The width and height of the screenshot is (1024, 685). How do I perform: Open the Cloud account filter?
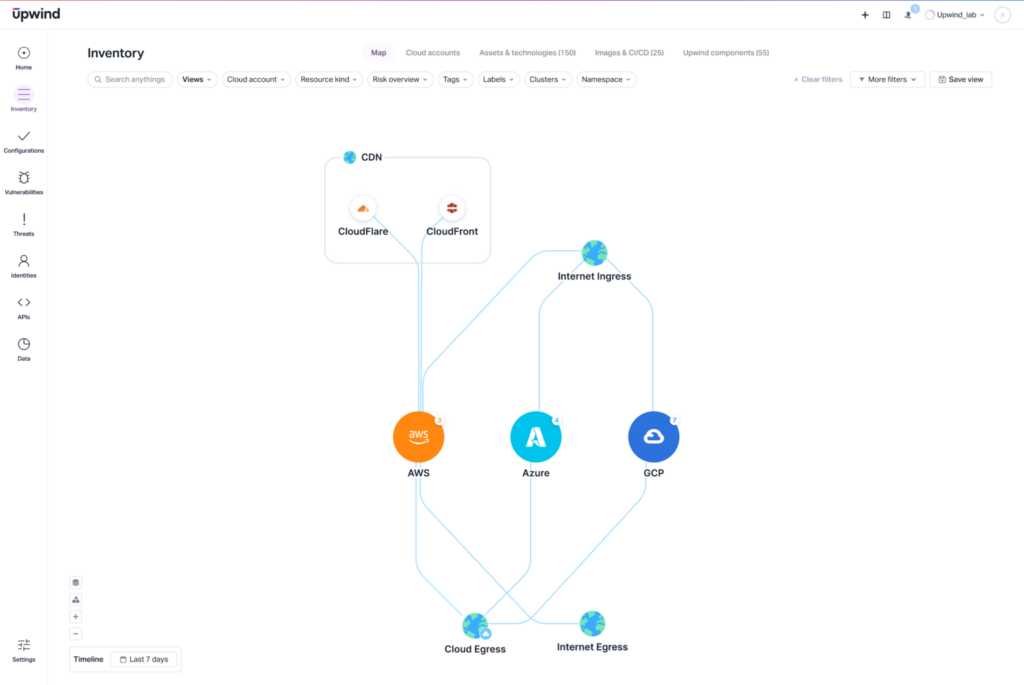[256, 80]
